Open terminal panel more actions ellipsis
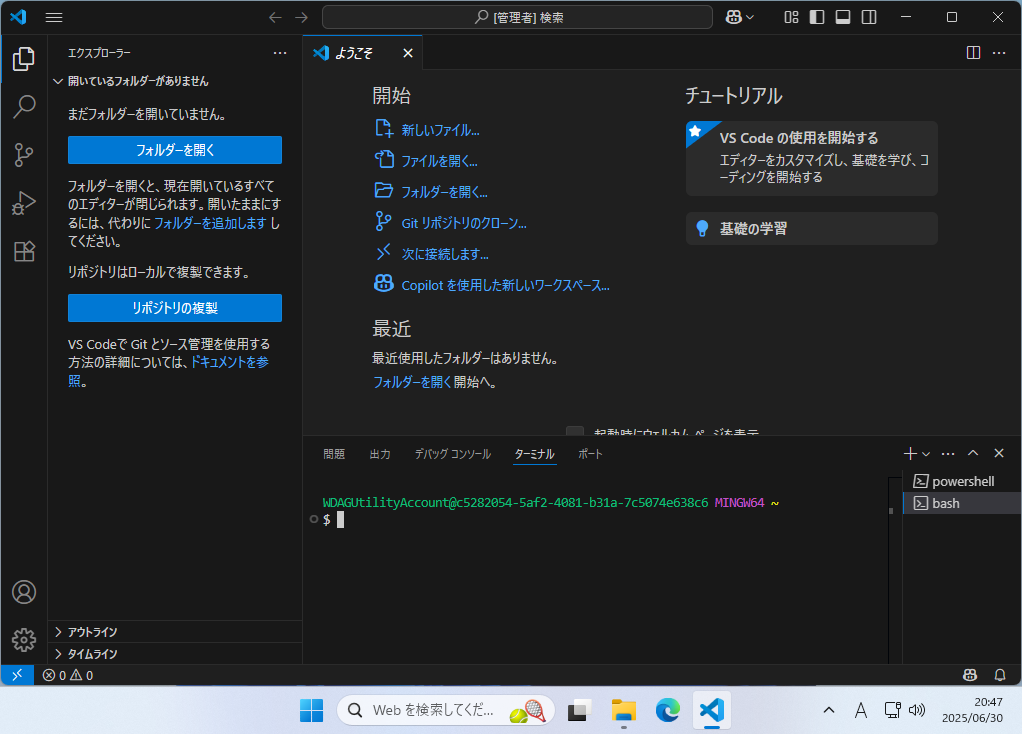Image resolution: width=1022 pixels, height=734 pixels. point(948,454)
